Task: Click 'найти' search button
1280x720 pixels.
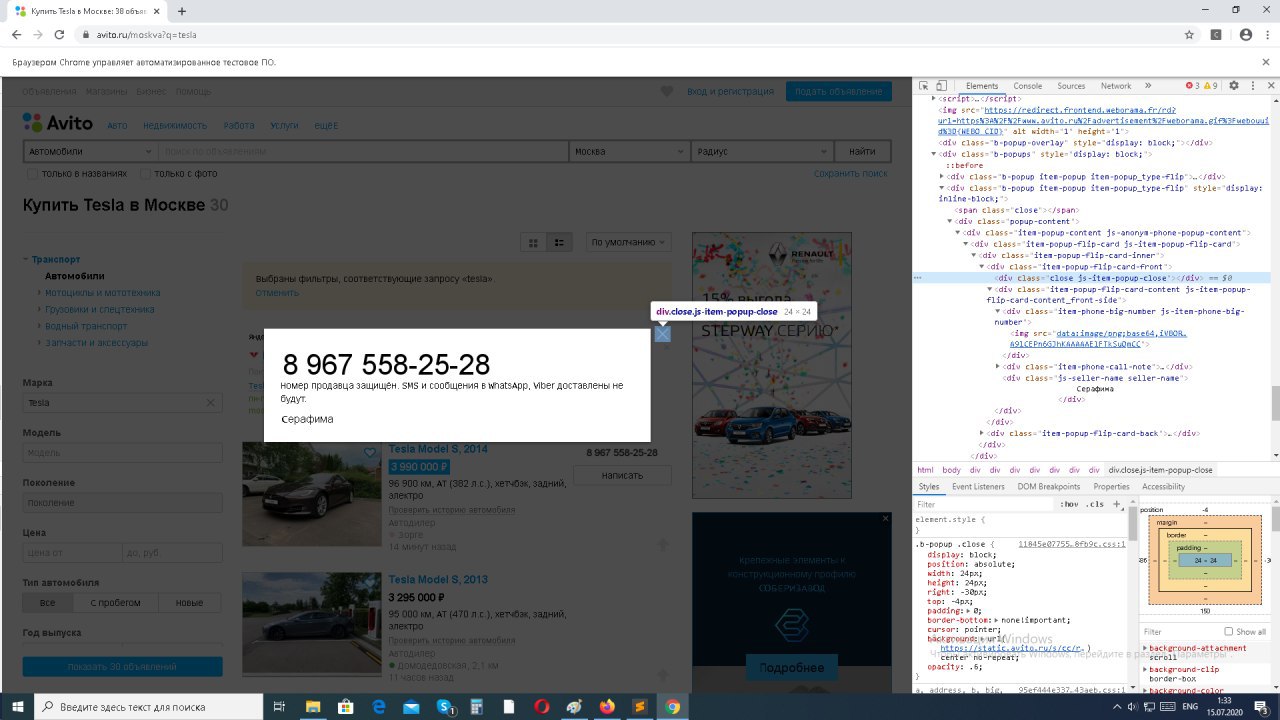Action: click(862, 151)
